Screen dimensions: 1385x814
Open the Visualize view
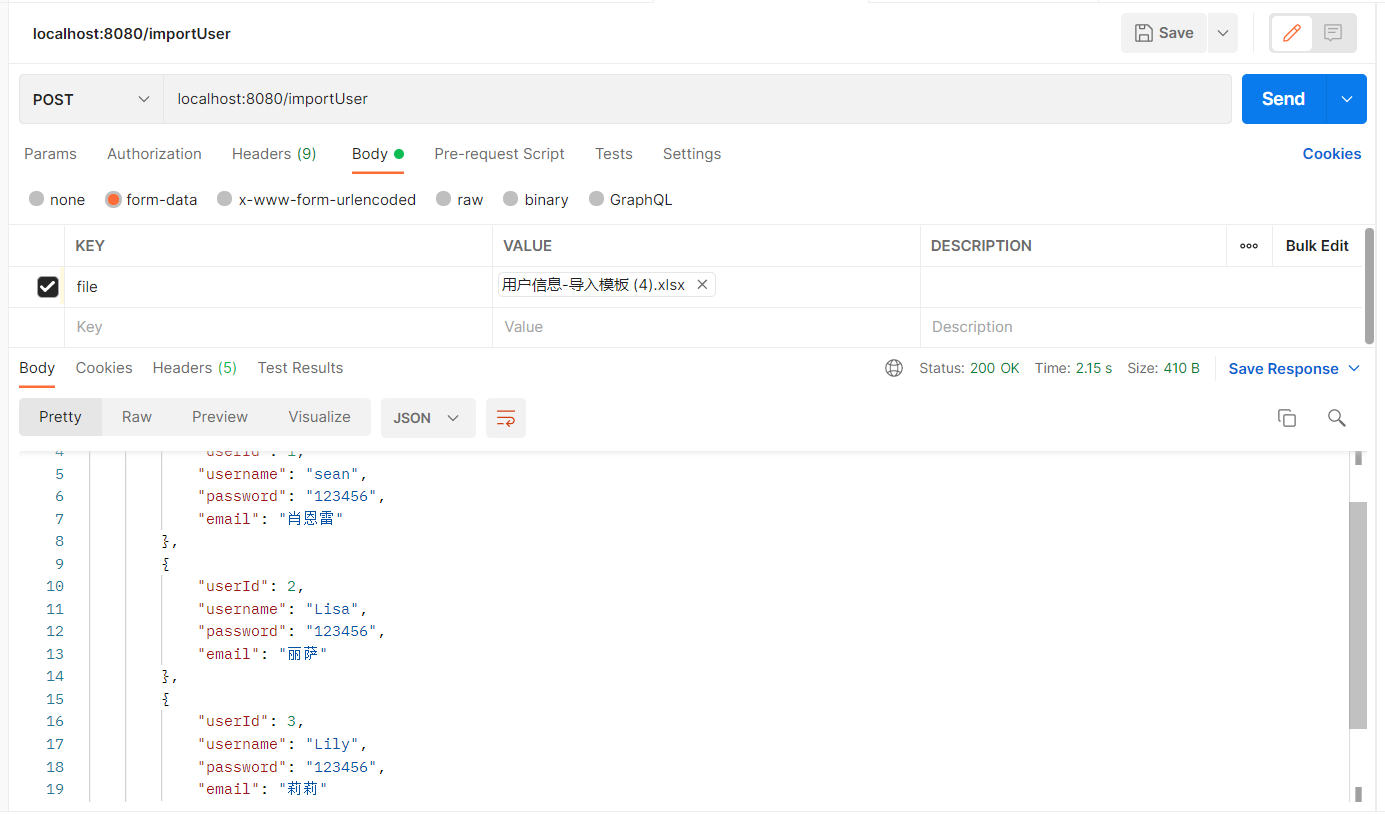[319, 417]
